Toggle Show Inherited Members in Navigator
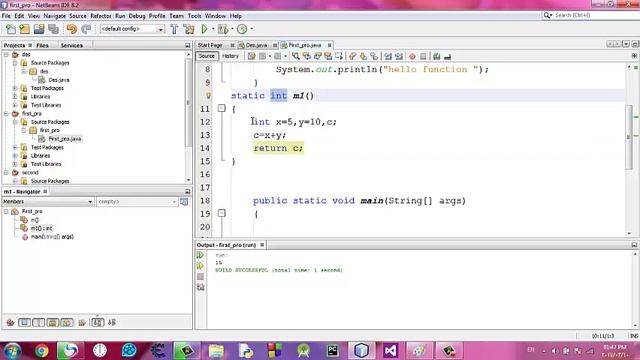Viewport: 640px width, 360px height. click(x=10, y=322)
